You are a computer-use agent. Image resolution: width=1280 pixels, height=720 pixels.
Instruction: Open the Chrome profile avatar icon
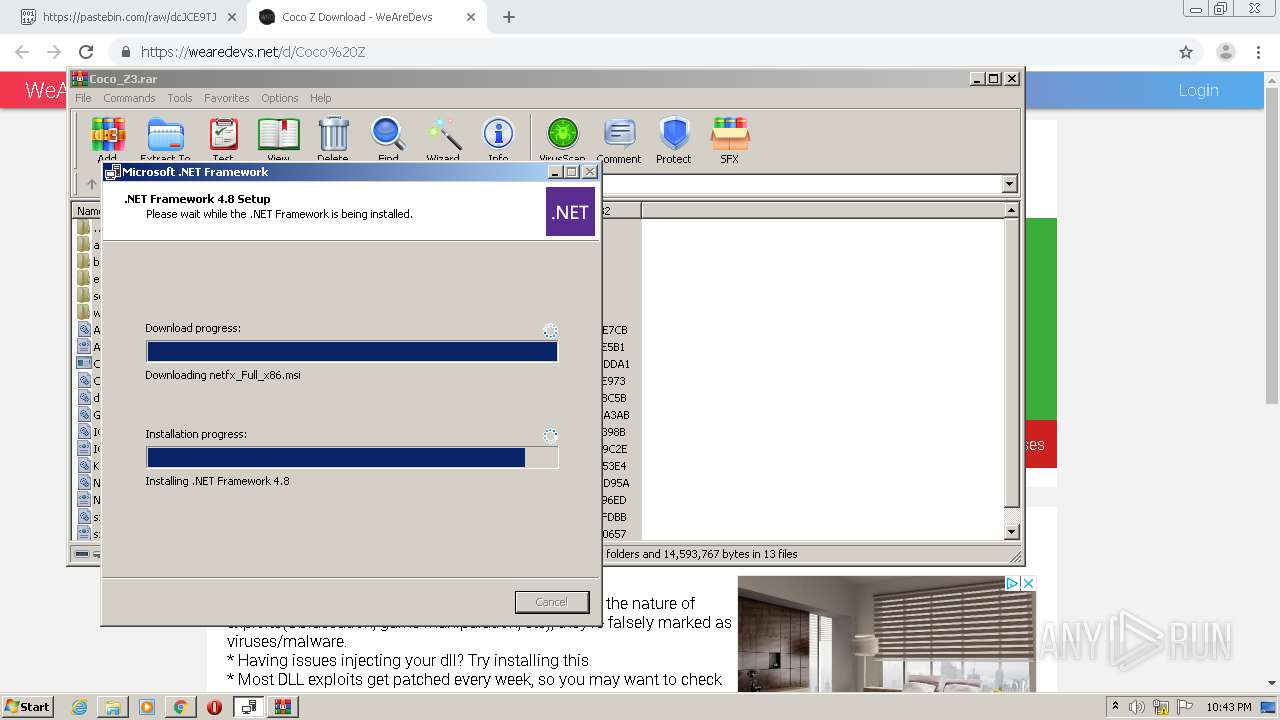pos(1225,52)
